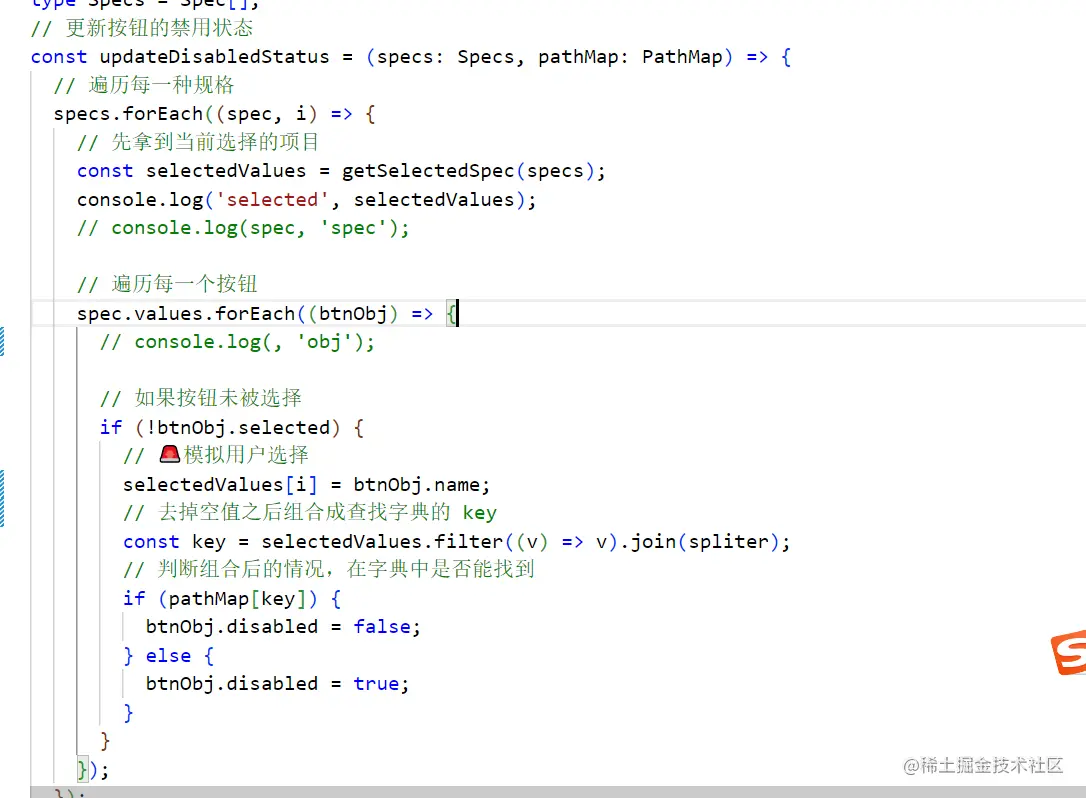
Task: Click the 'true' value
Action: click(376, 684)
